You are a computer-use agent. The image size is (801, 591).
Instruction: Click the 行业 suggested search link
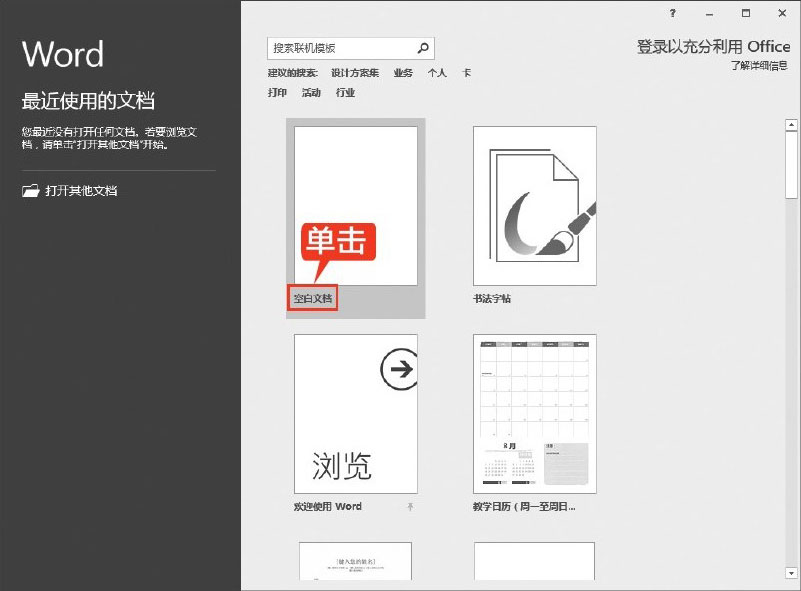click(345, 93)
